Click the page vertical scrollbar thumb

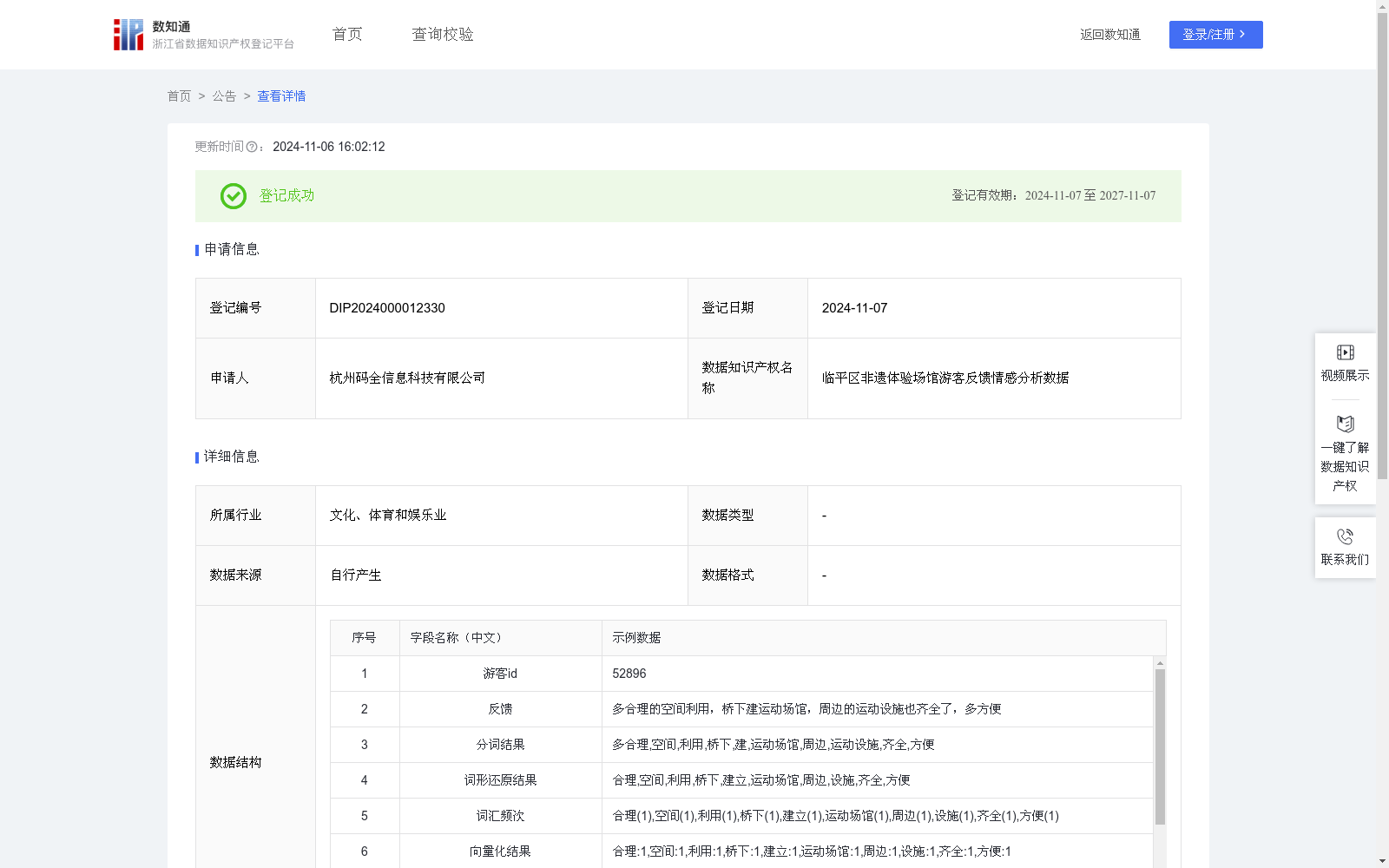pyautogui.click(x=1382, y=246)
